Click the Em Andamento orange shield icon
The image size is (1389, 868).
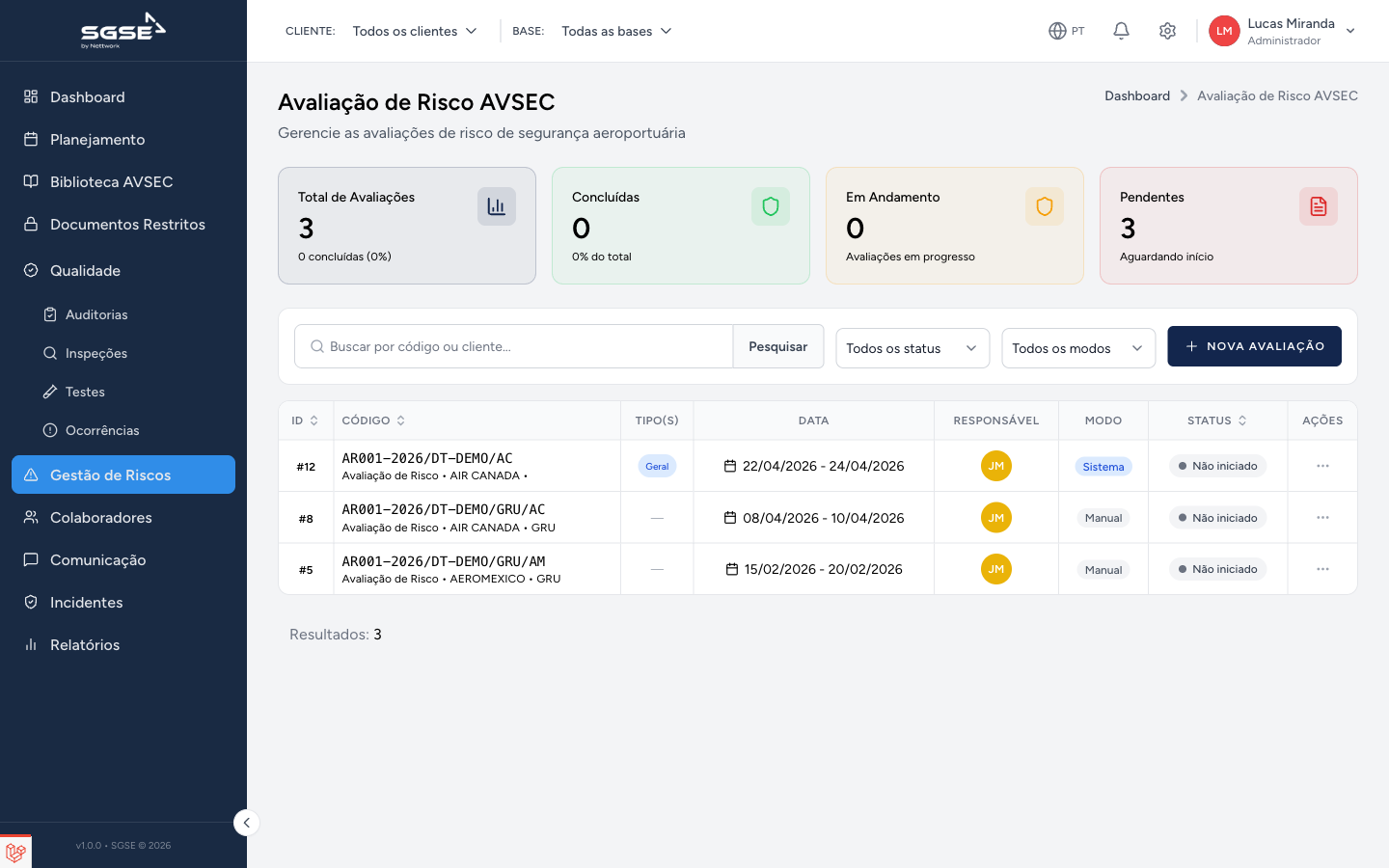[1045, 206]
